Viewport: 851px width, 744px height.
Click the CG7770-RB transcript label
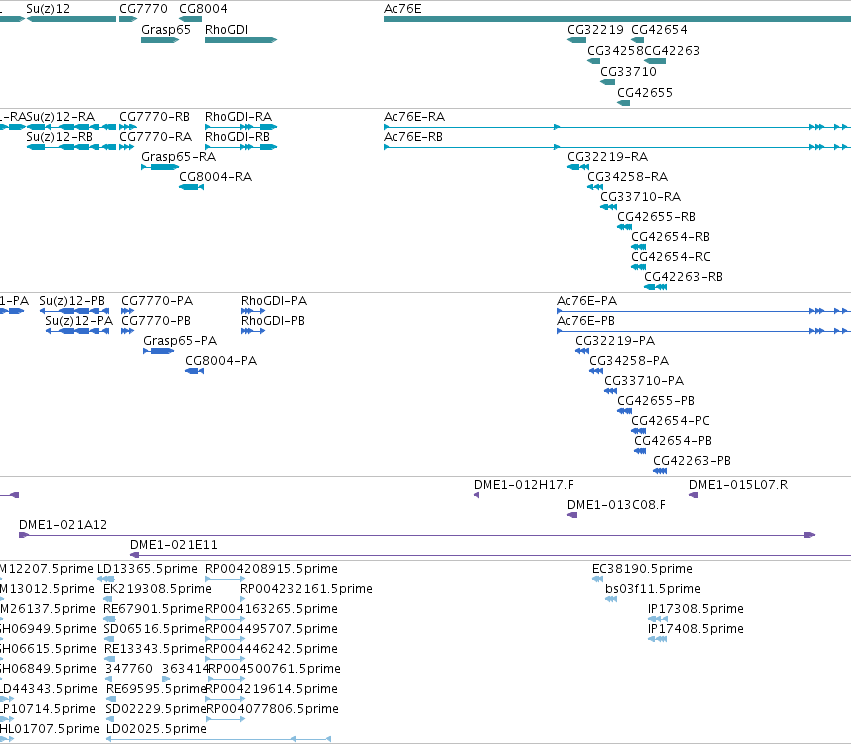point(154,117)
